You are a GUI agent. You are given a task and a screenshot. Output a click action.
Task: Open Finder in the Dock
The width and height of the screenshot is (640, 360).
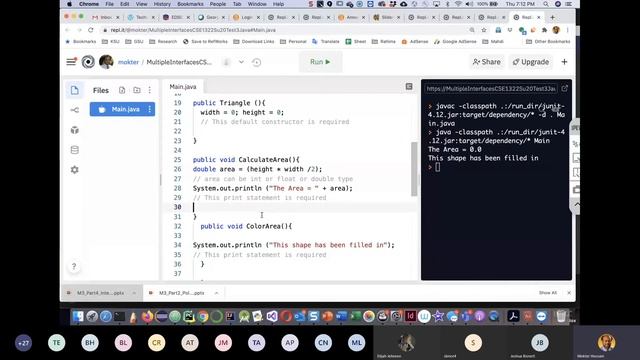[78, 316]
